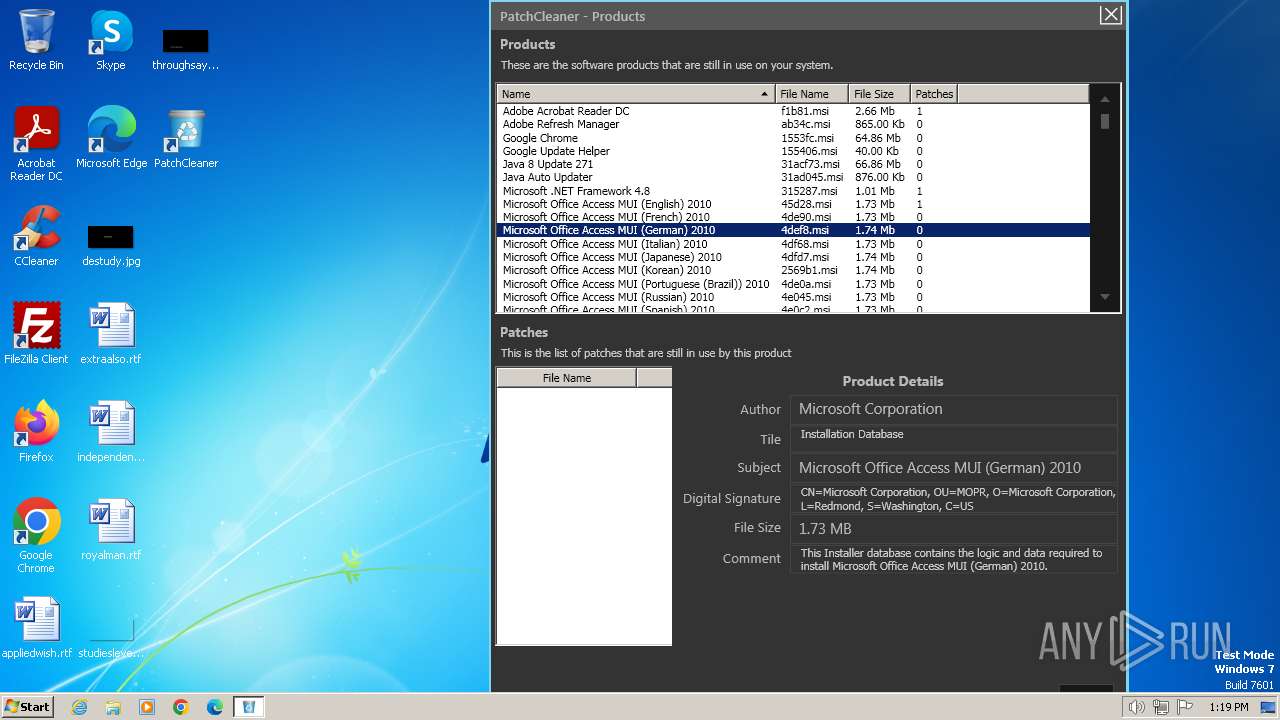Open royalman.rtf document icon

click(x=110, y=529)
